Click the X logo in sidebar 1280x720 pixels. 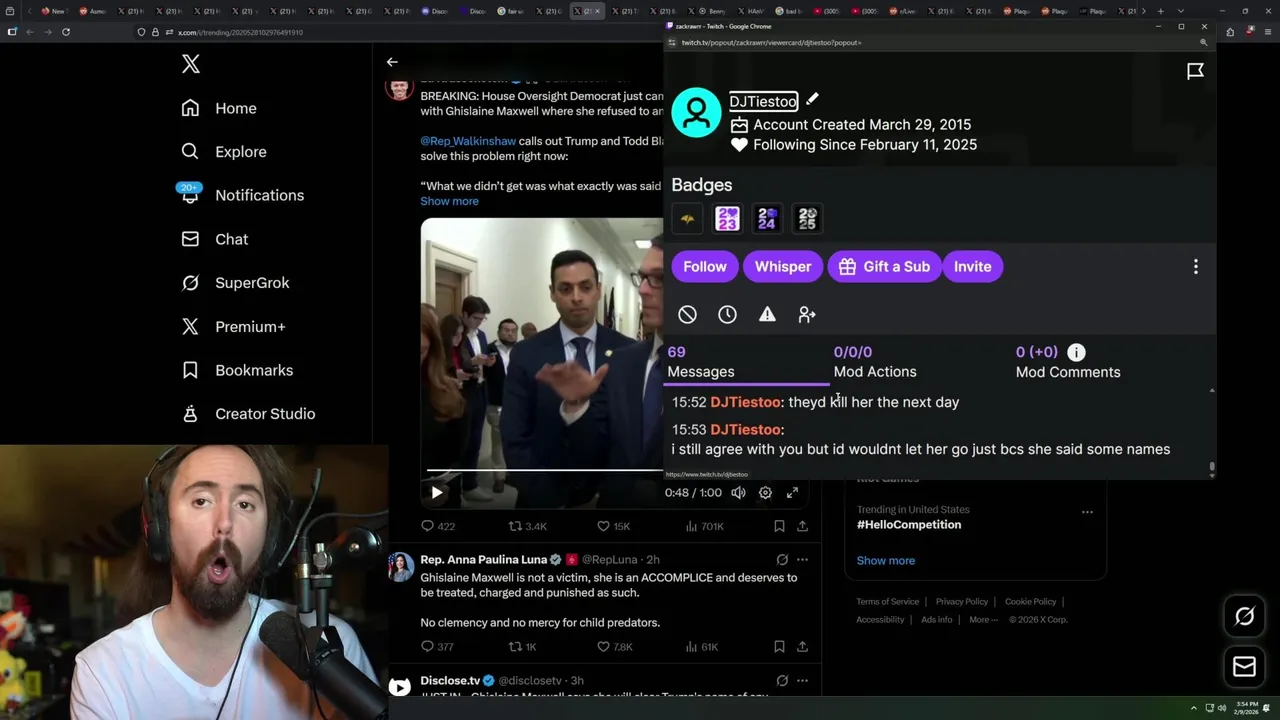point(191,64)
